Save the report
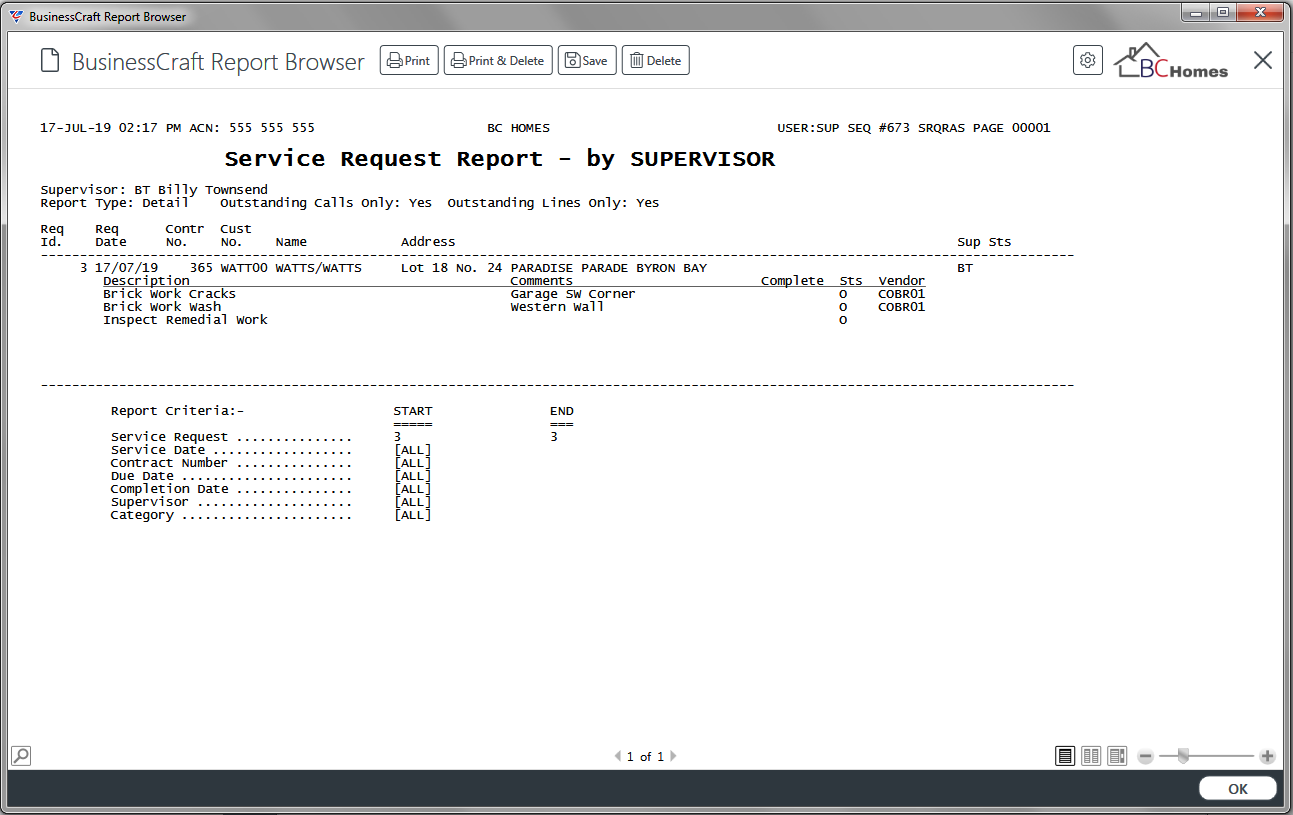 pos(587,60)
